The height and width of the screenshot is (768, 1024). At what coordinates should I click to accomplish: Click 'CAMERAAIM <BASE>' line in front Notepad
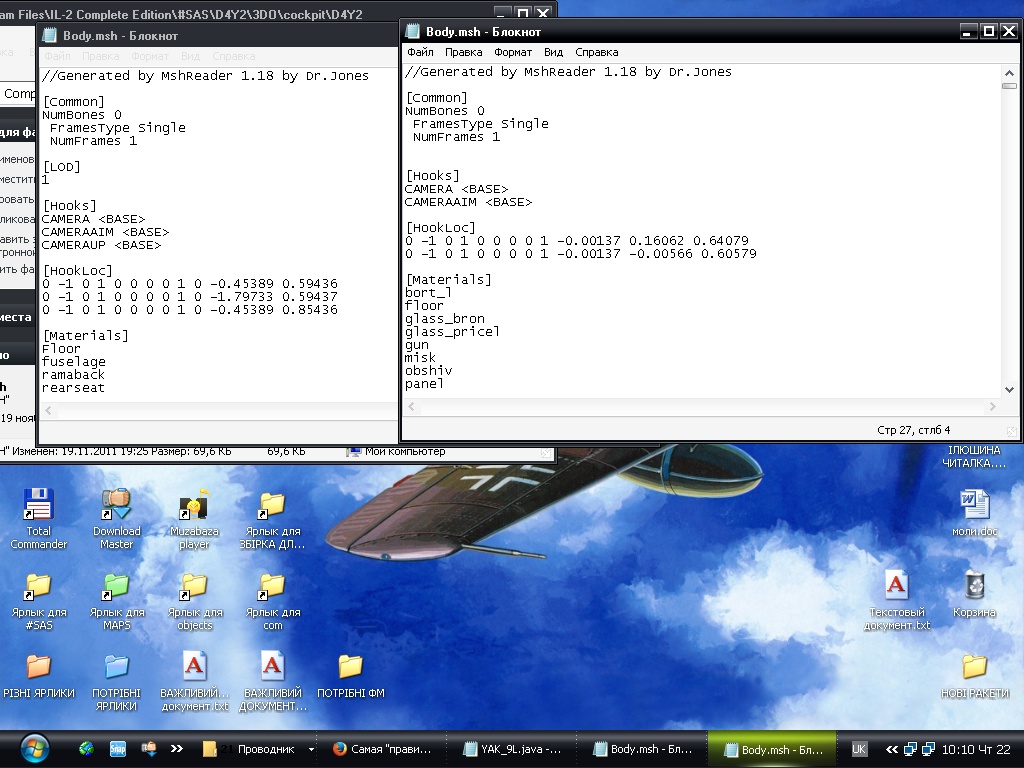468,202
